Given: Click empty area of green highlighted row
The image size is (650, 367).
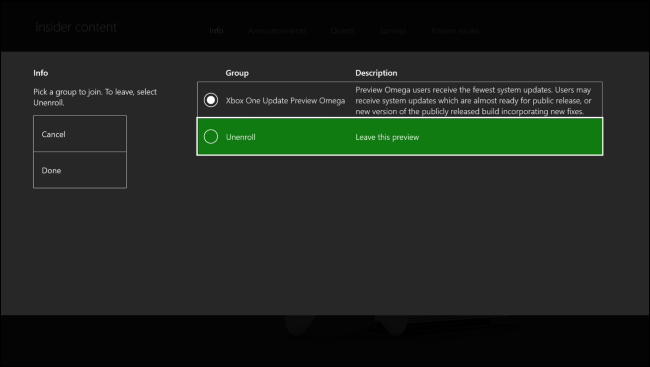Looking at the screenshot, I should (510, 137).
